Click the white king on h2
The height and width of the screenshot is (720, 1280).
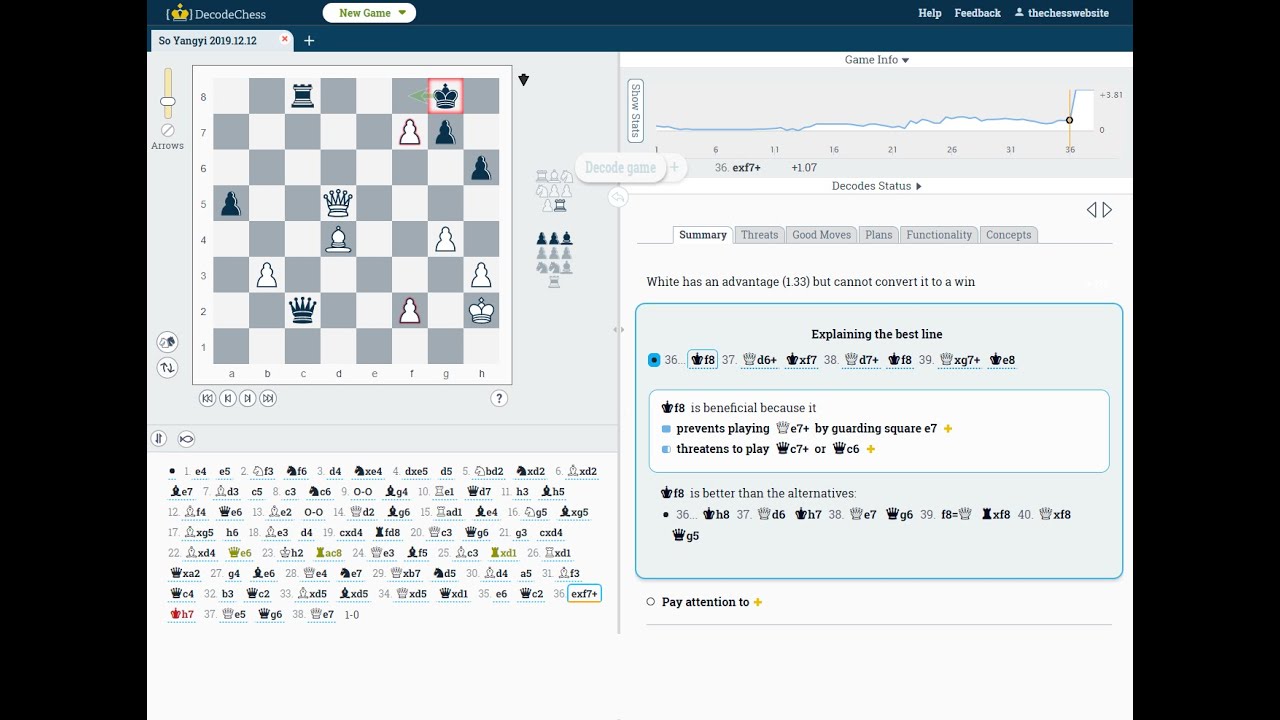[481, 310]
